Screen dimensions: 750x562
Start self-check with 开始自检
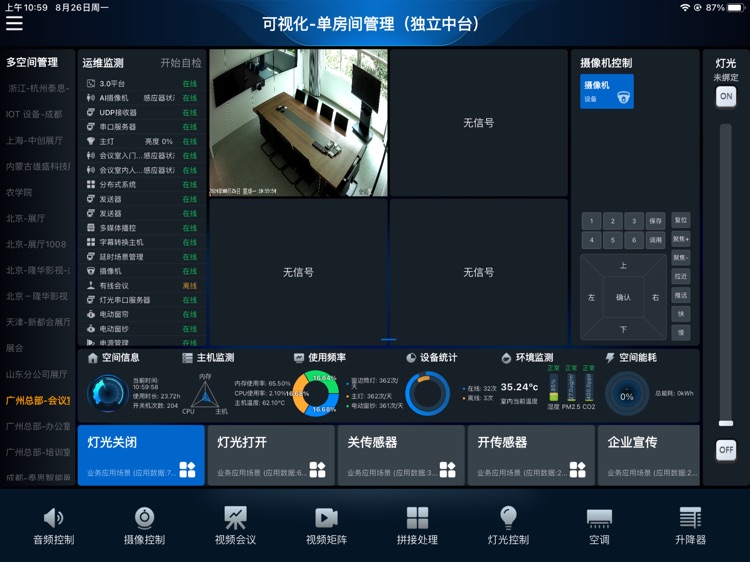coord(181,63)
